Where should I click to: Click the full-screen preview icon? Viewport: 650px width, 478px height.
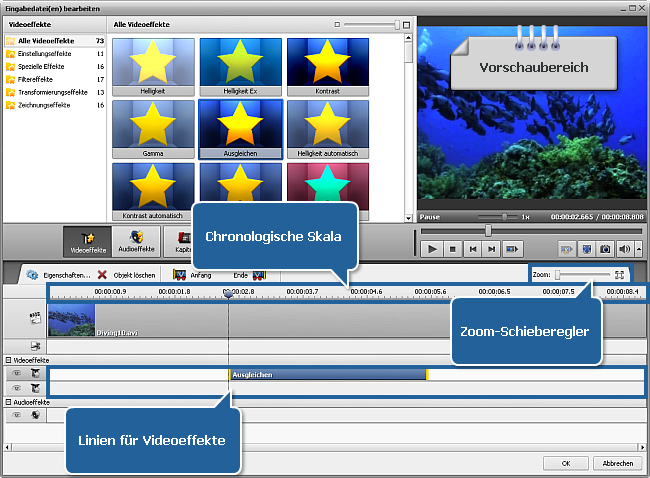[x=587, y=249]
